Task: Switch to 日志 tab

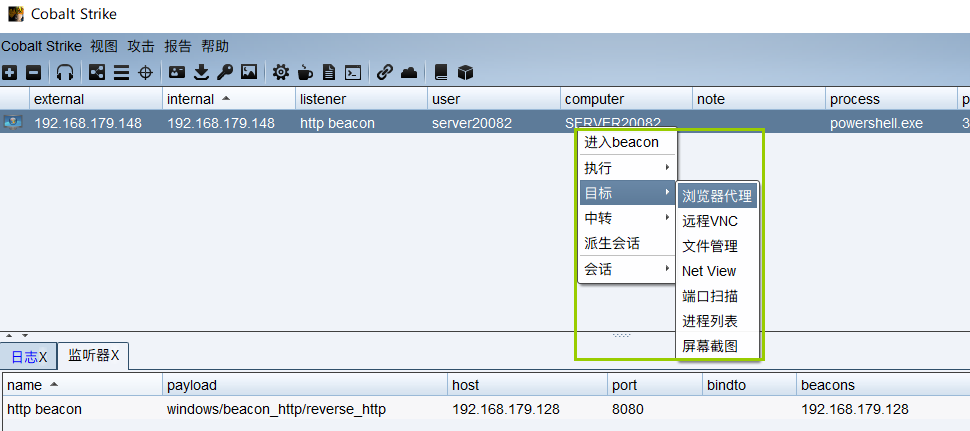Action: [29, 357]
